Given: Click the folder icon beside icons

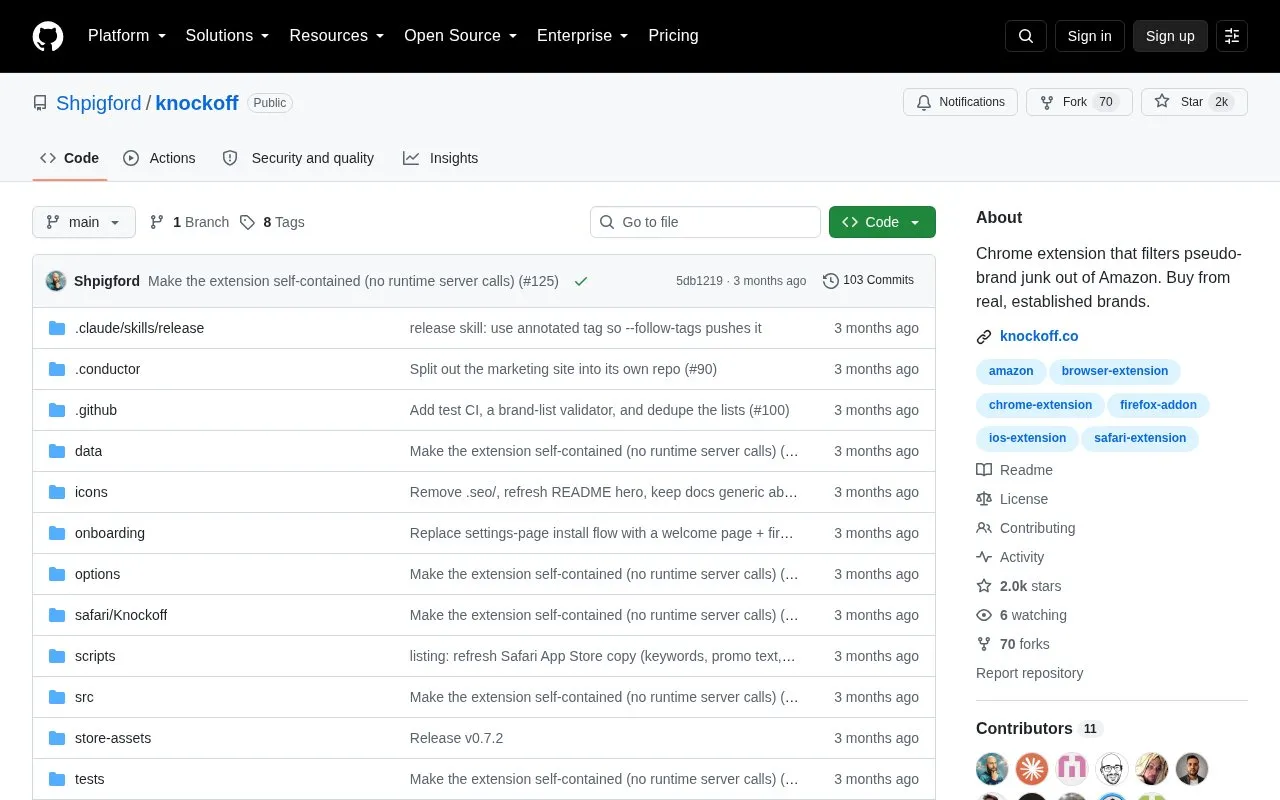Looking at the screenshot, I should 57,492.
